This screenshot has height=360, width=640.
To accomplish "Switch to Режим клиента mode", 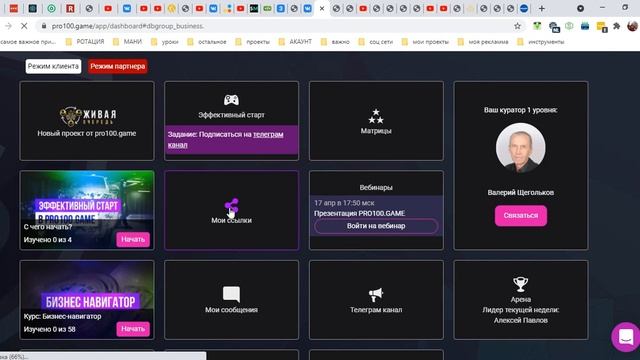I will [53, 66].
